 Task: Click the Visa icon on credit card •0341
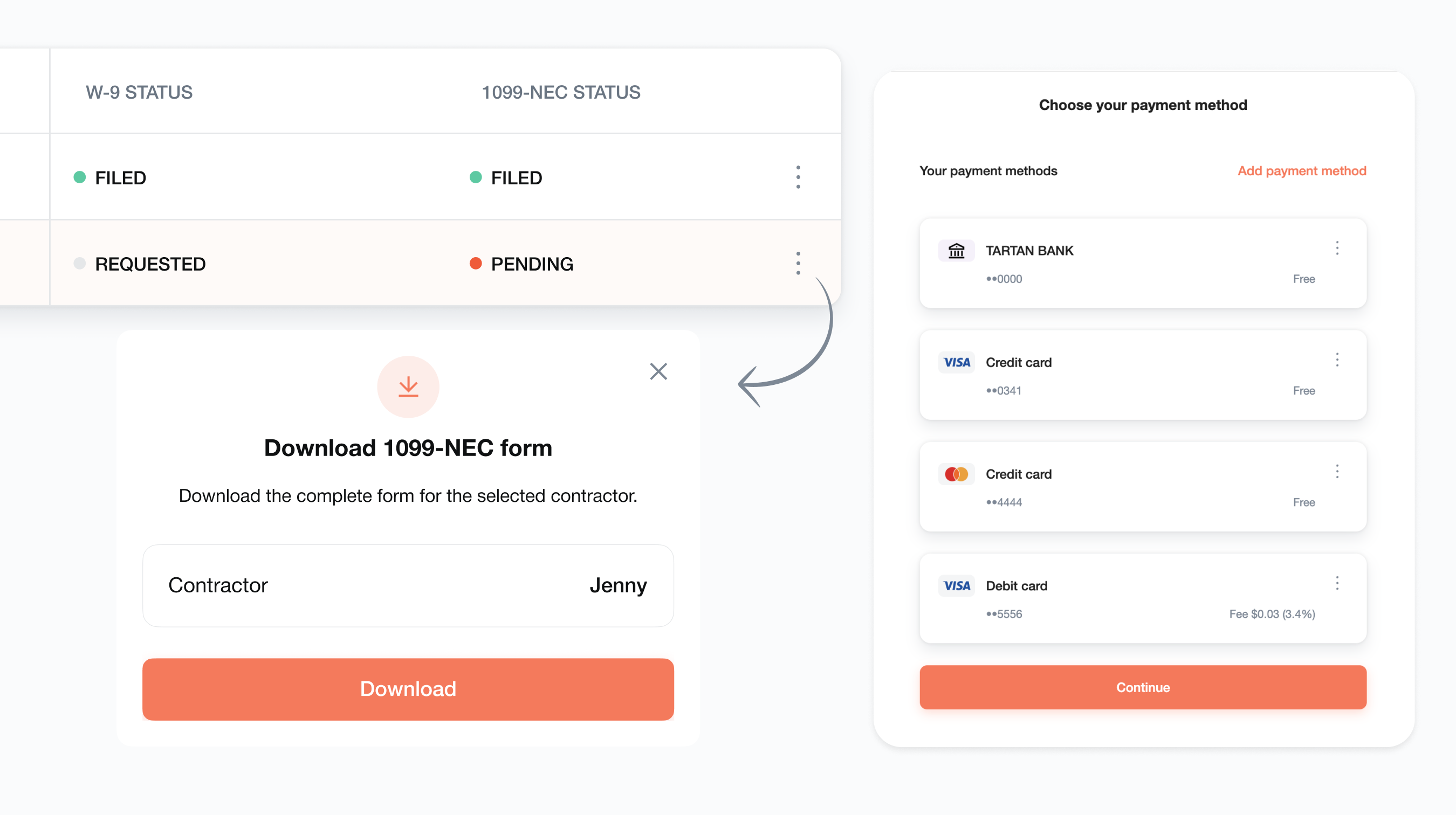pos(956,362)
